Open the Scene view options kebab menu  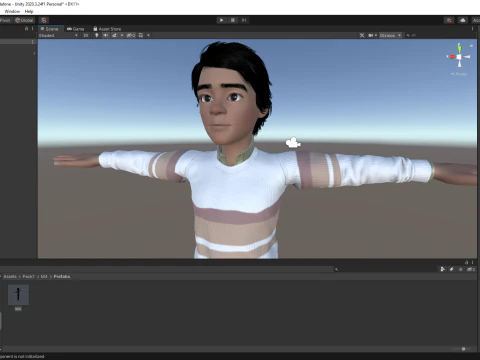coord(472,29)
